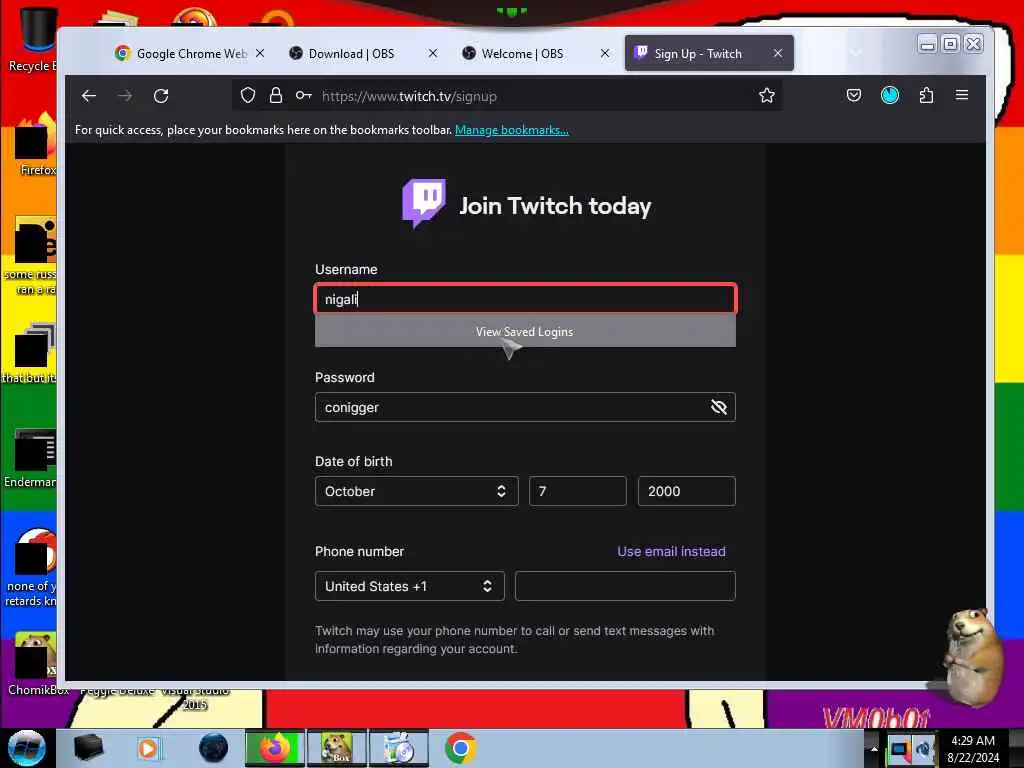Image resolution: width=1024 pixels, height=768 pixels.
Task: Close the Download | OBS tab
Action: tap(432, 53)
